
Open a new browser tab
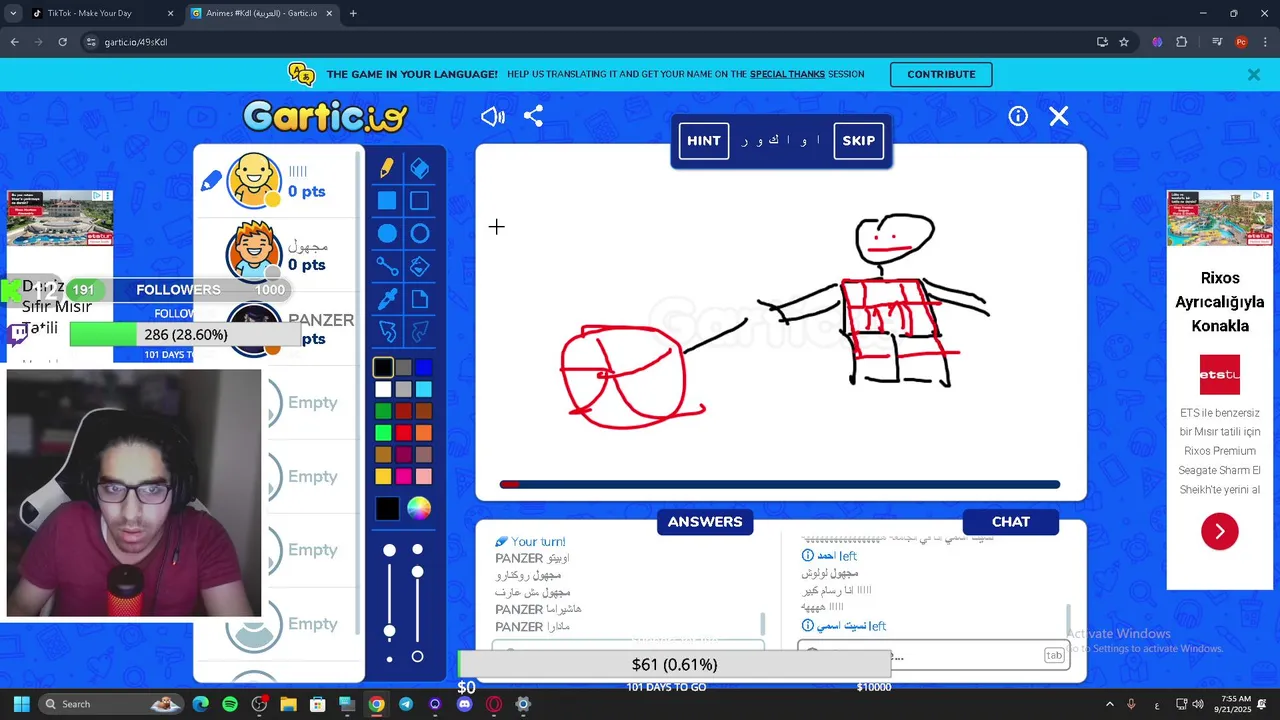pos(353,13)
